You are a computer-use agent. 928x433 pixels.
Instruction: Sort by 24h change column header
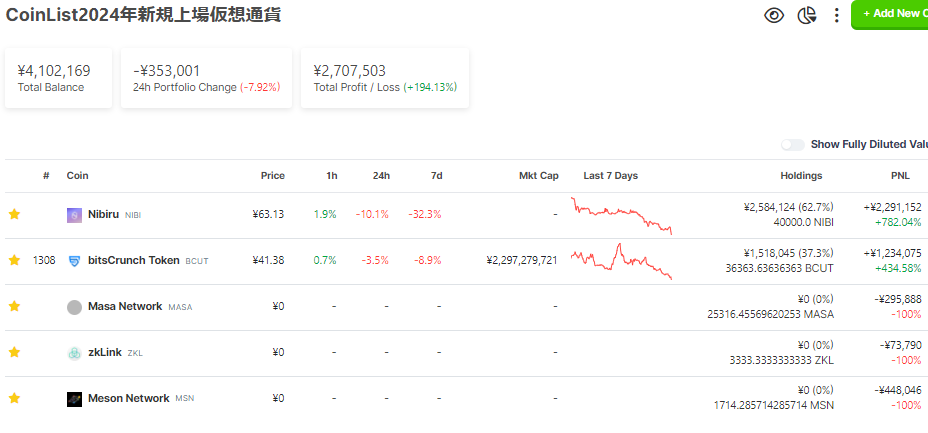tap(381, 176)
